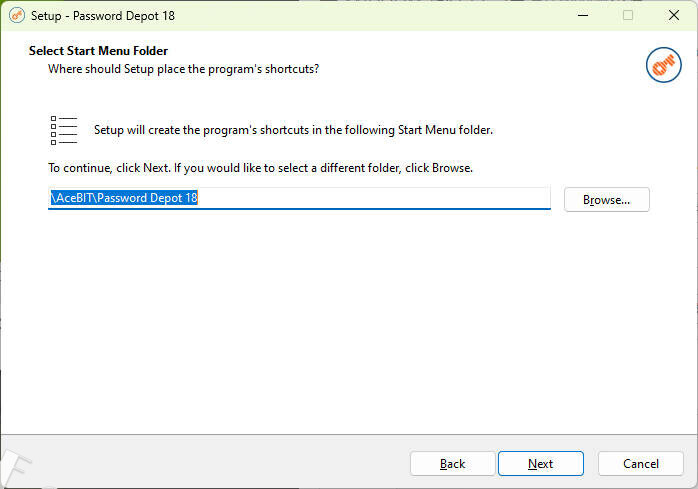Cancel the Password Depot setup
698x489 pixels.
pyautogui.click(x=640, y=463)
